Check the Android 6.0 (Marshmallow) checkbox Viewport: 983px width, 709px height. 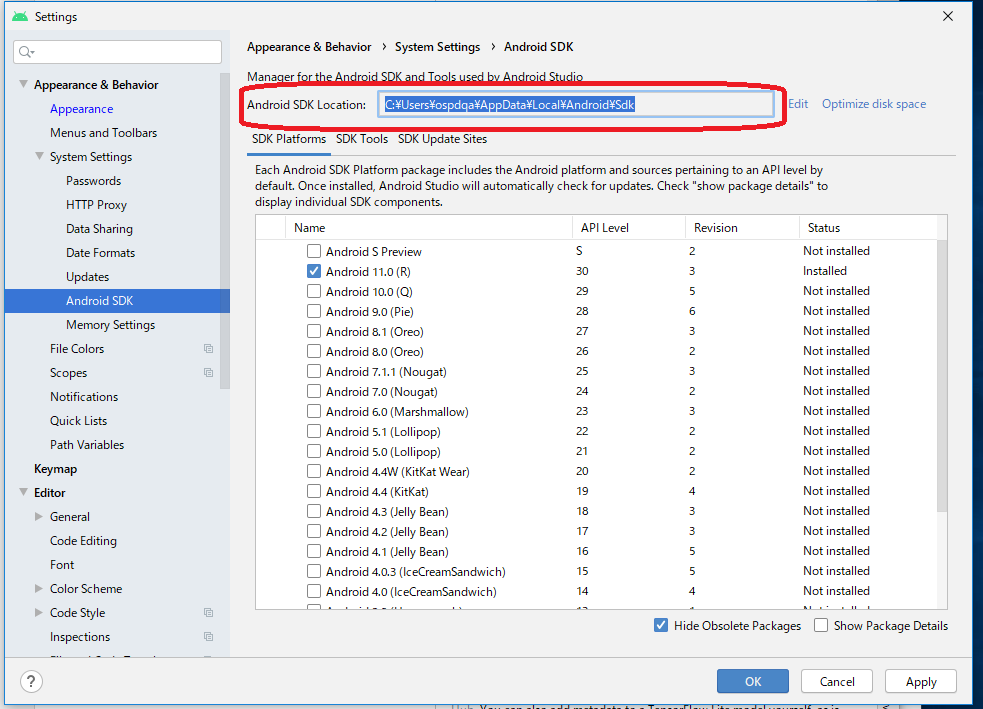313,412
